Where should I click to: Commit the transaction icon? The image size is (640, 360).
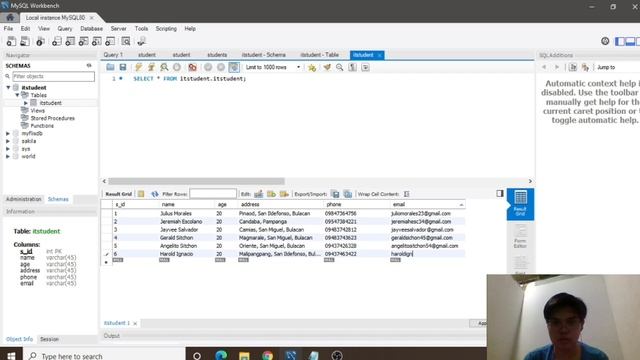click(x=208, y=67)
